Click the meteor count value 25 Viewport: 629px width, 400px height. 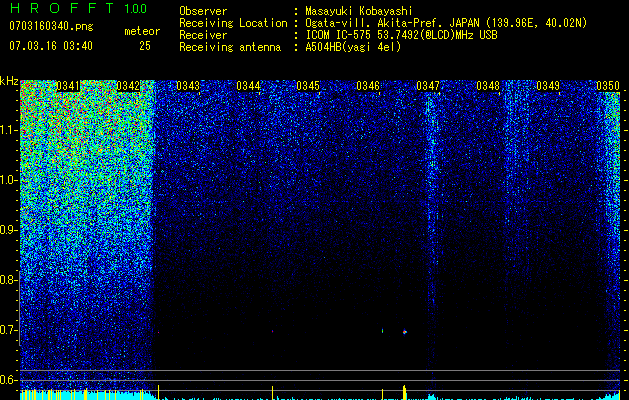pos(145,46)
